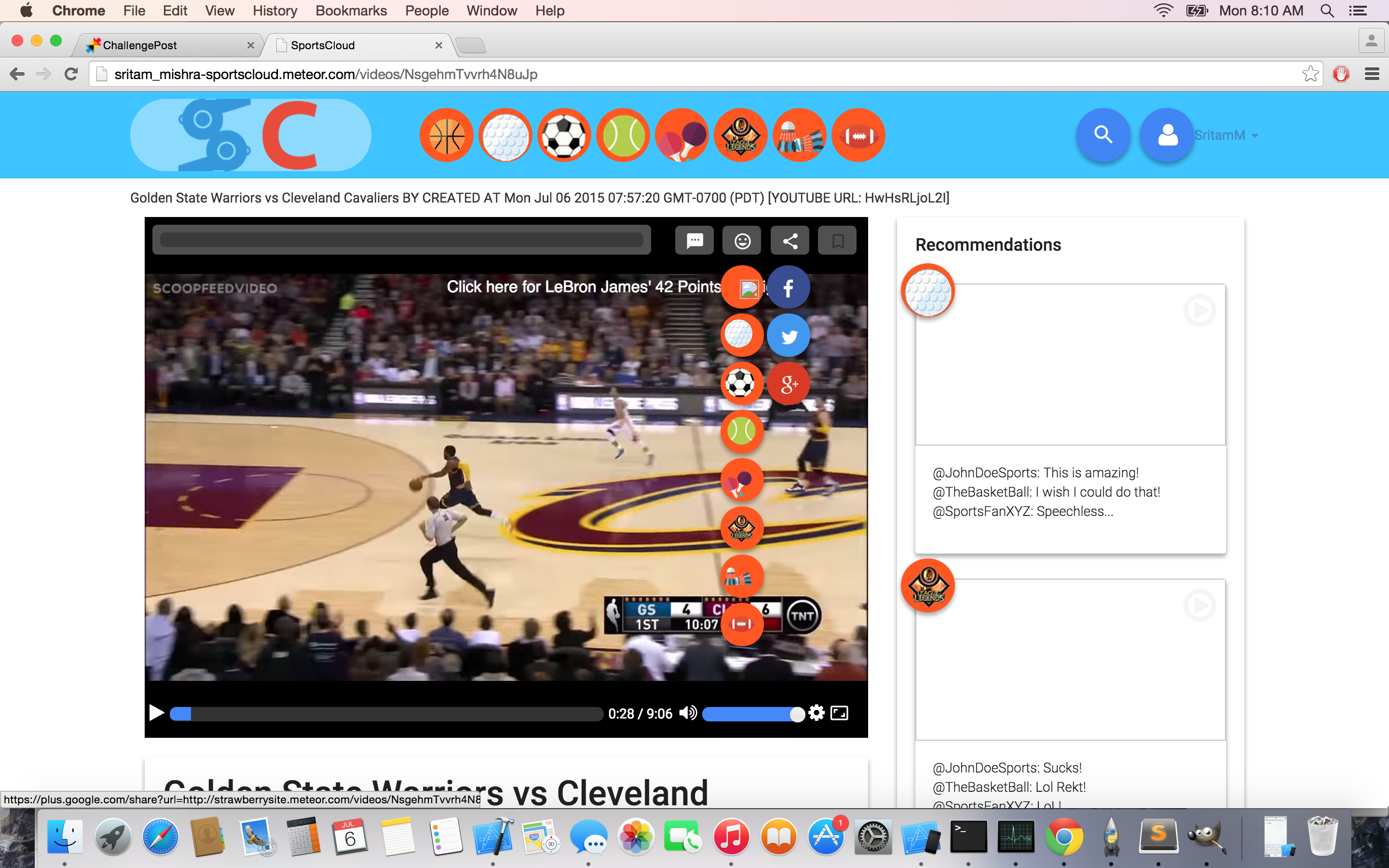Open Notification Center icon
This screenshot has height=868, width=1389.
(x=1358, y=10)
